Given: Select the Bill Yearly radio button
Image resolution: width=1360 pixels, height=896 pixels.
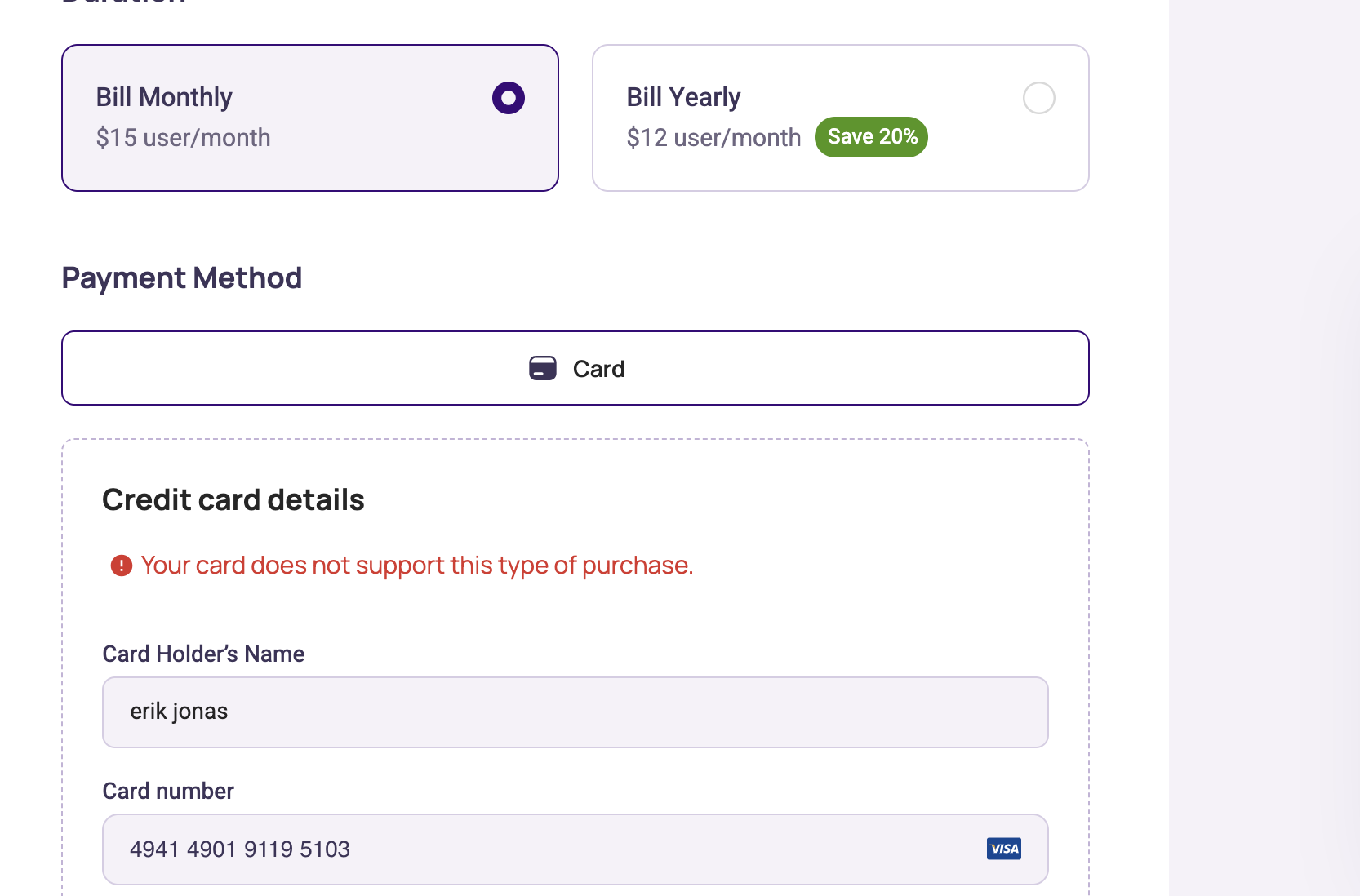Looking at the screenshot, I should (x=1038, y=98).
